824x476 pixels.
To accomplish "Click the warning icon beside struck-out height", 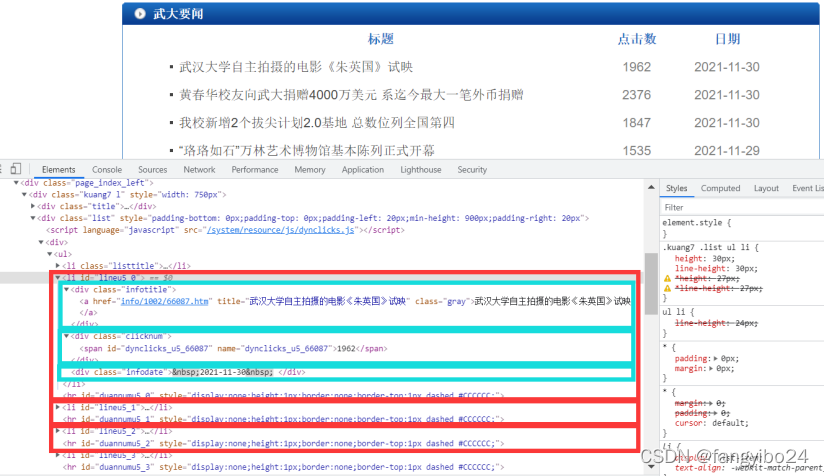I will coord(667,278).
